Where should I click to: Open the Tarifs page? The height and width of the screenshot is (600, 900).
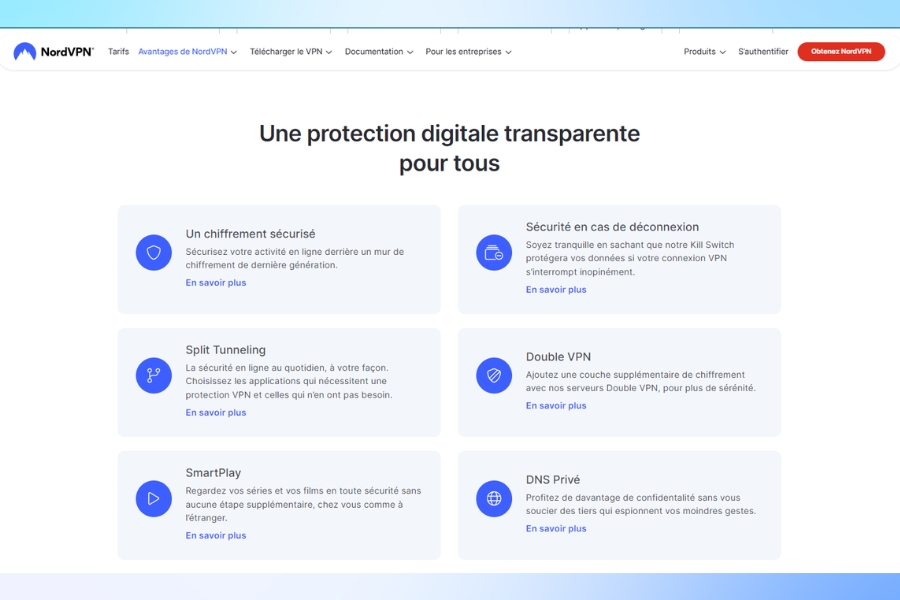pyautogui.click(x=118, y=52)
